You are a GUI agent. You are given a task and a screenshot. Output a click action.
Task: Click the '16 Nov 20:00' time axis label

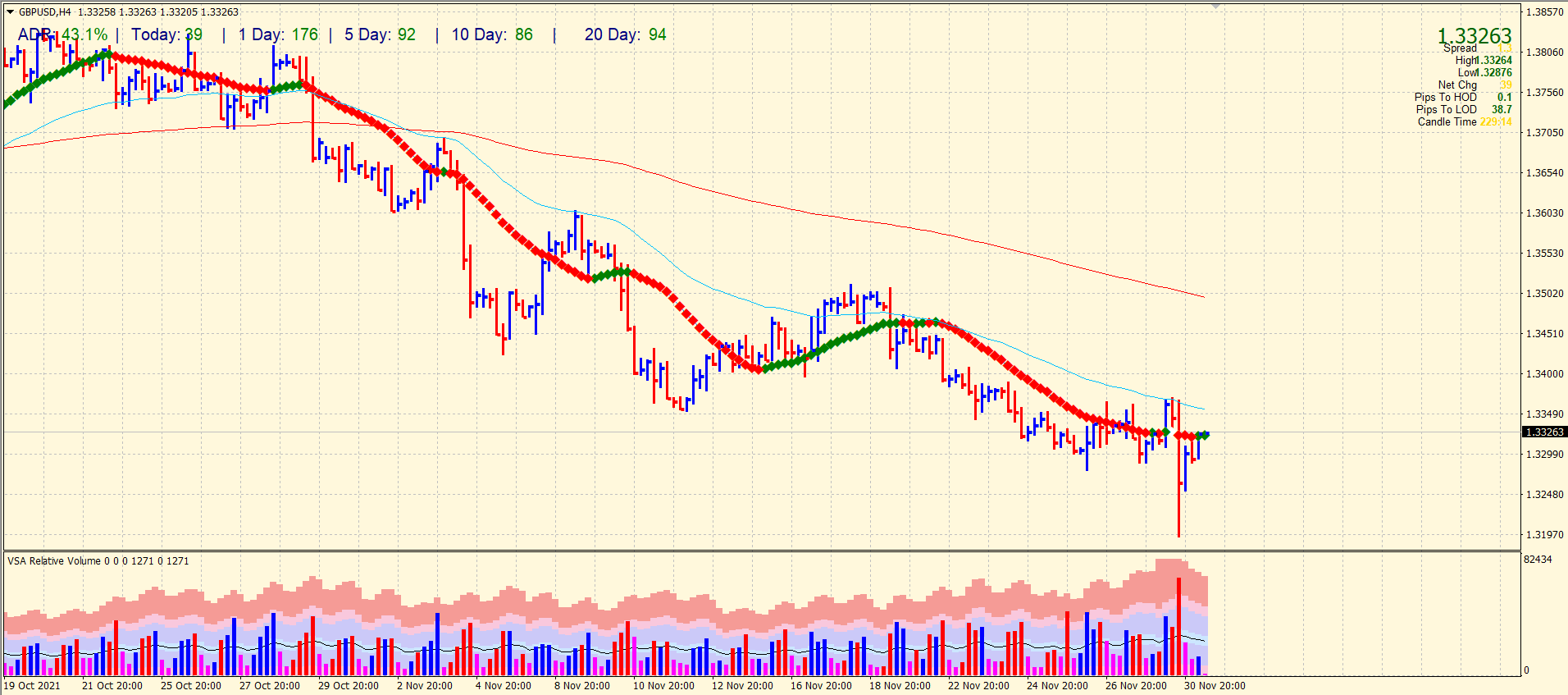[x=821, y=686]
